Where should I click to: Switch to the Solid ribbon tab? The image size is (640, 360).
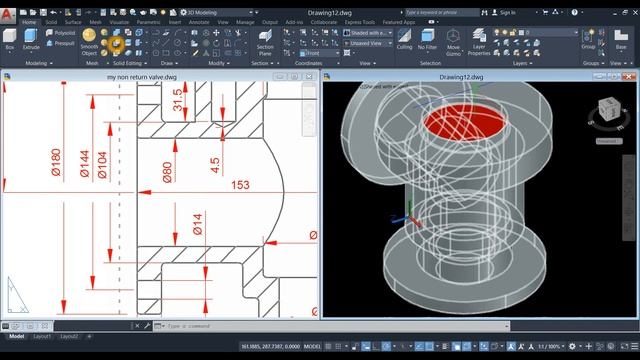[51, 22]
